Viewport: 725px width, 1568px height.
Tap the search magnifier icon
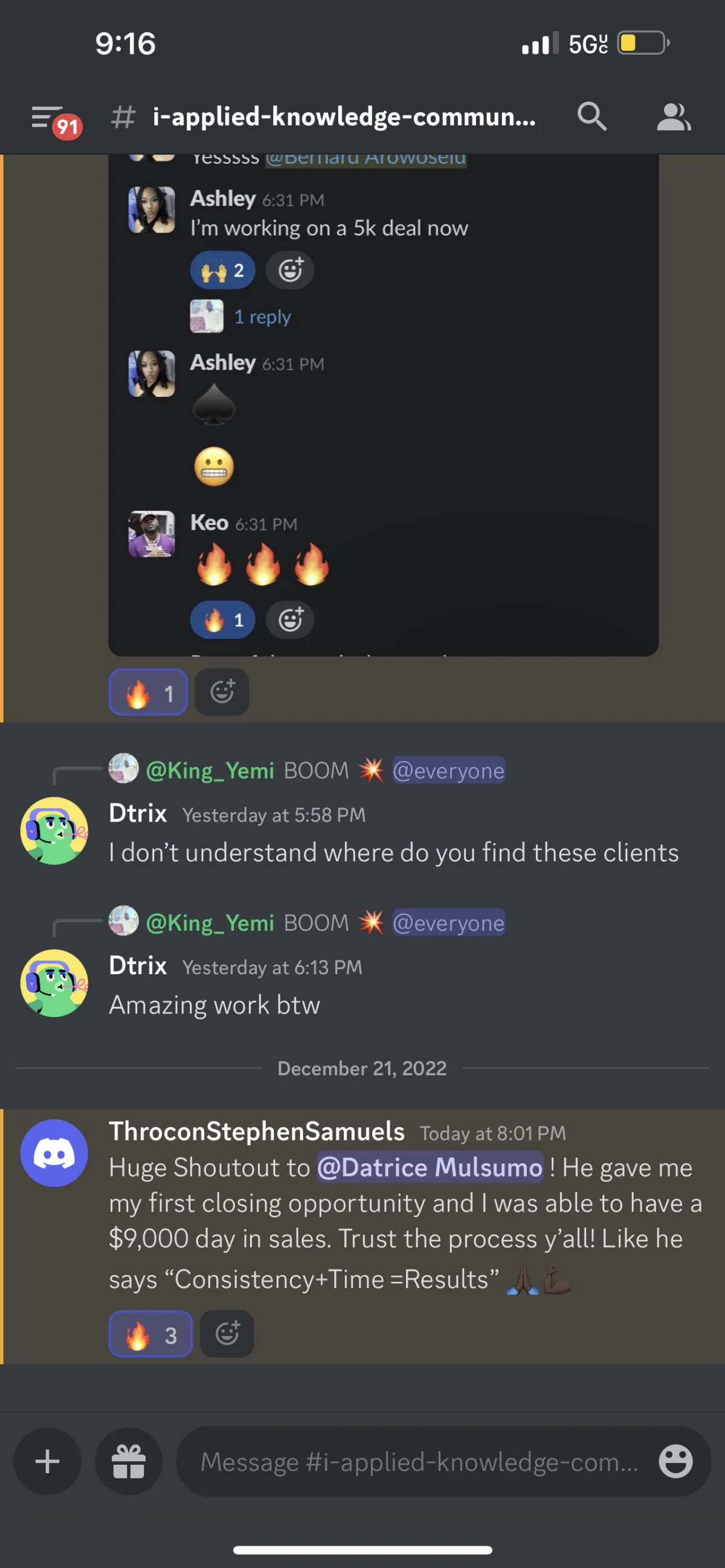coord(591,116)
